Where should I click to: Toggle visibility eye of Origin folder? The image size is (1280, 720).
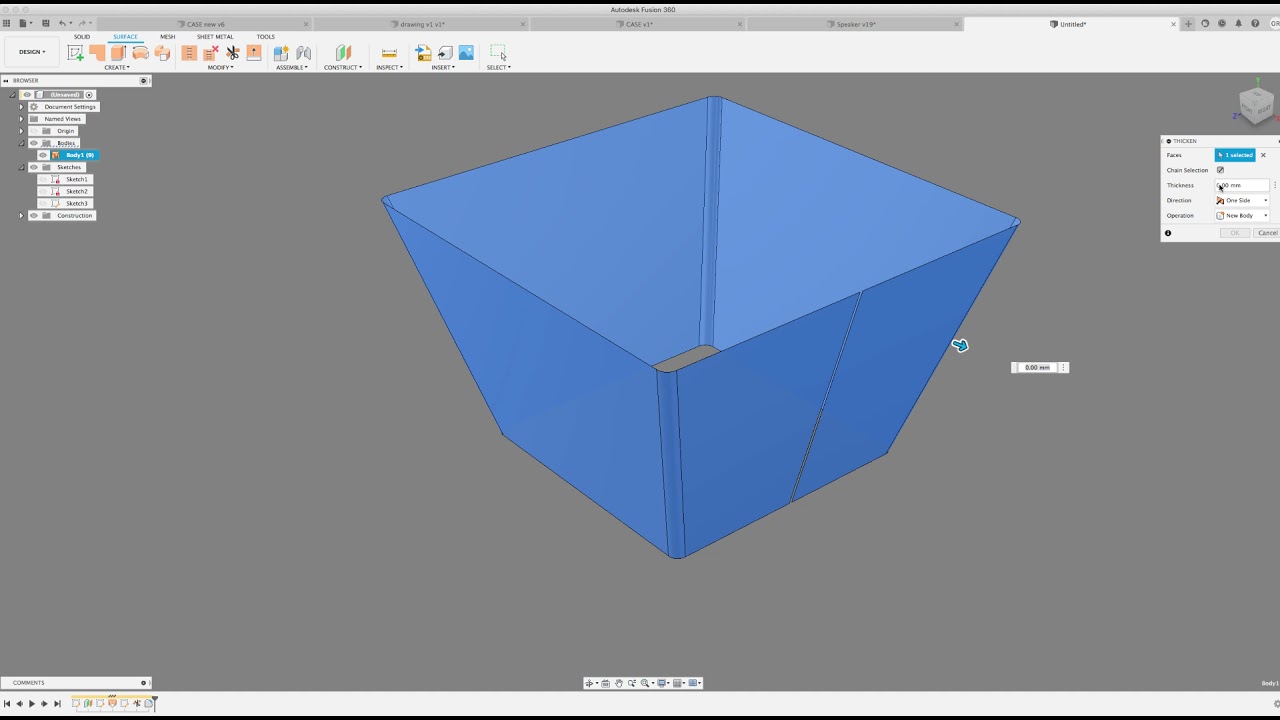pyautogui.click(x=33, y=131)
